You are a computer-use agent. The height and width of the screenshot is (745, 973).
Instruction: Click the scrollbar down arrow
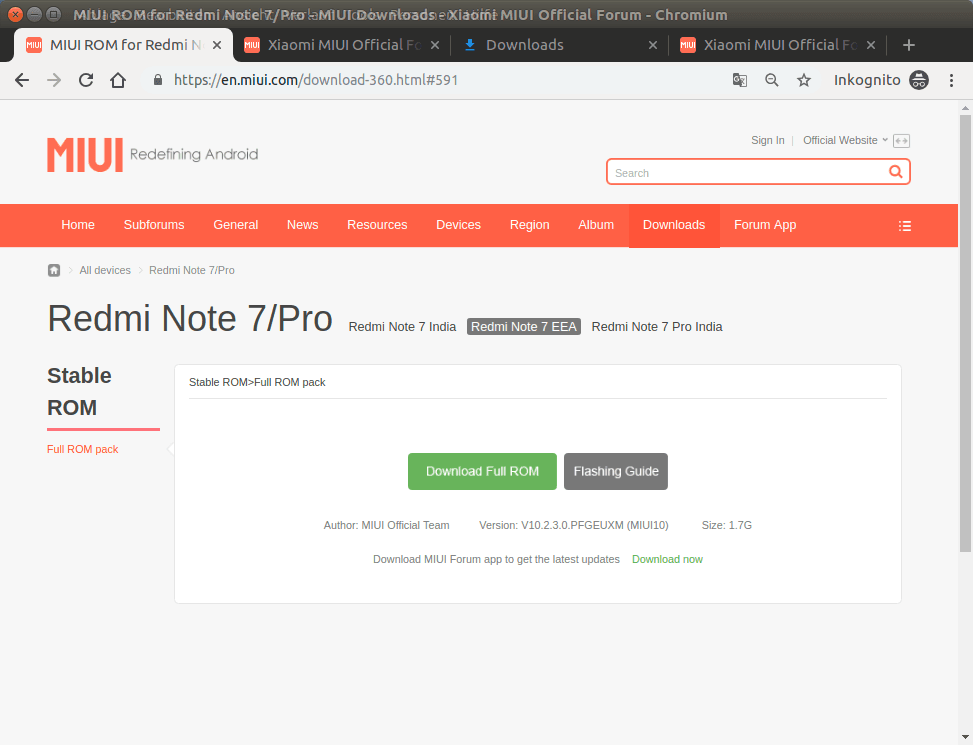965,738
